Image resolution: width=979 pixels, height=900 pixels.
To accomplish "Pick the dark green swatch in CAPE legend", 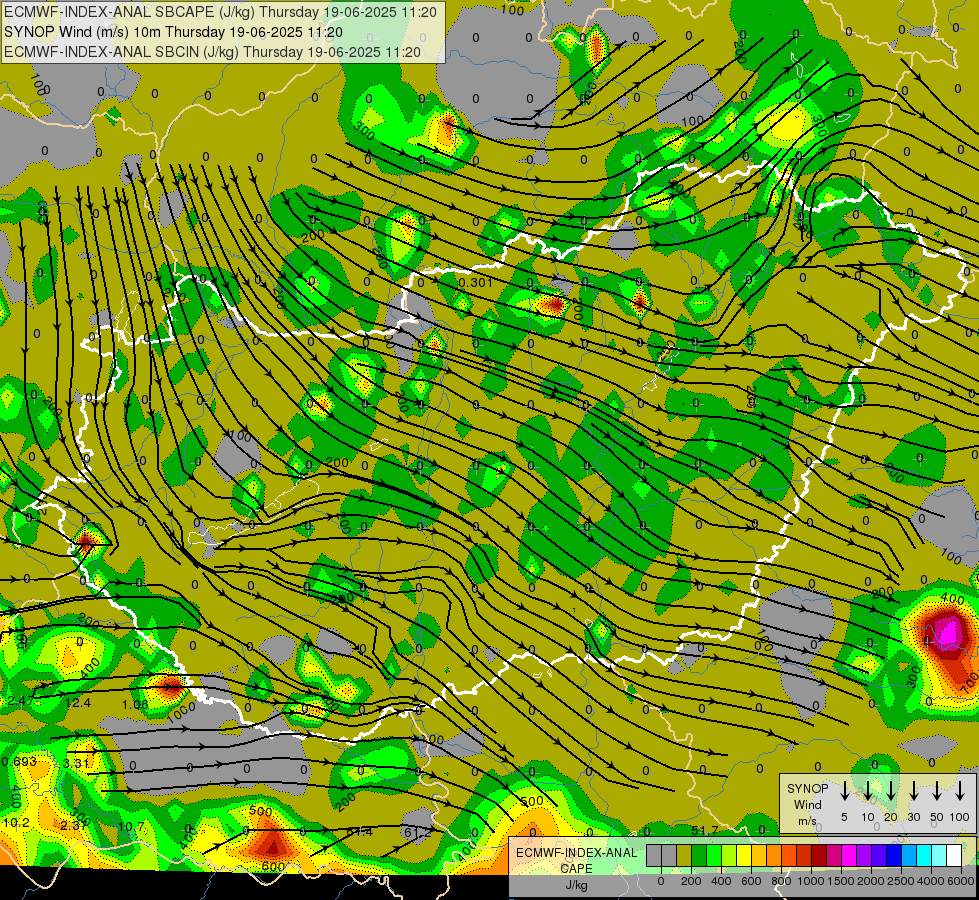I will tap(699, 855).
